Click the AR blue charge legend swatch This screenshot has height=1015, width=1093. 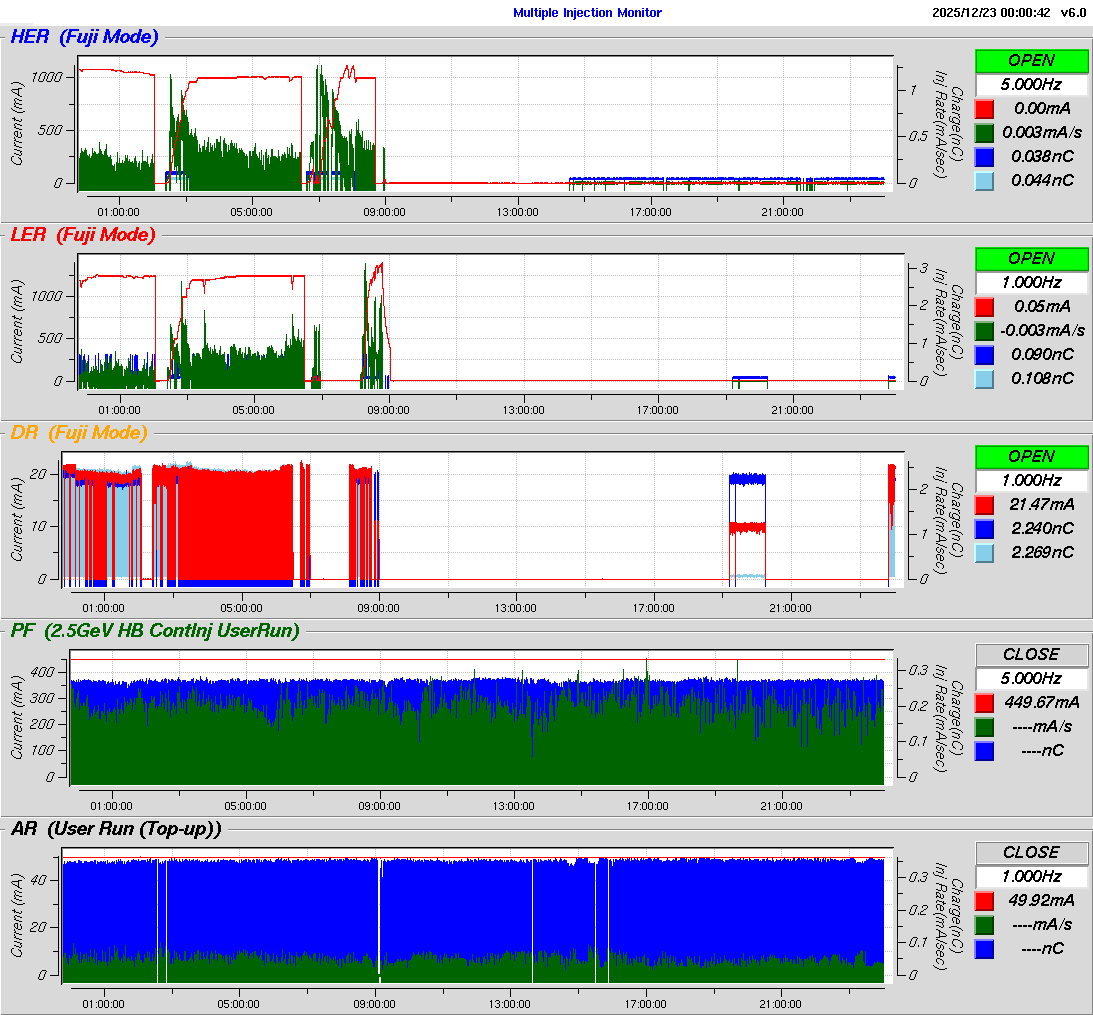click(984, 948)
